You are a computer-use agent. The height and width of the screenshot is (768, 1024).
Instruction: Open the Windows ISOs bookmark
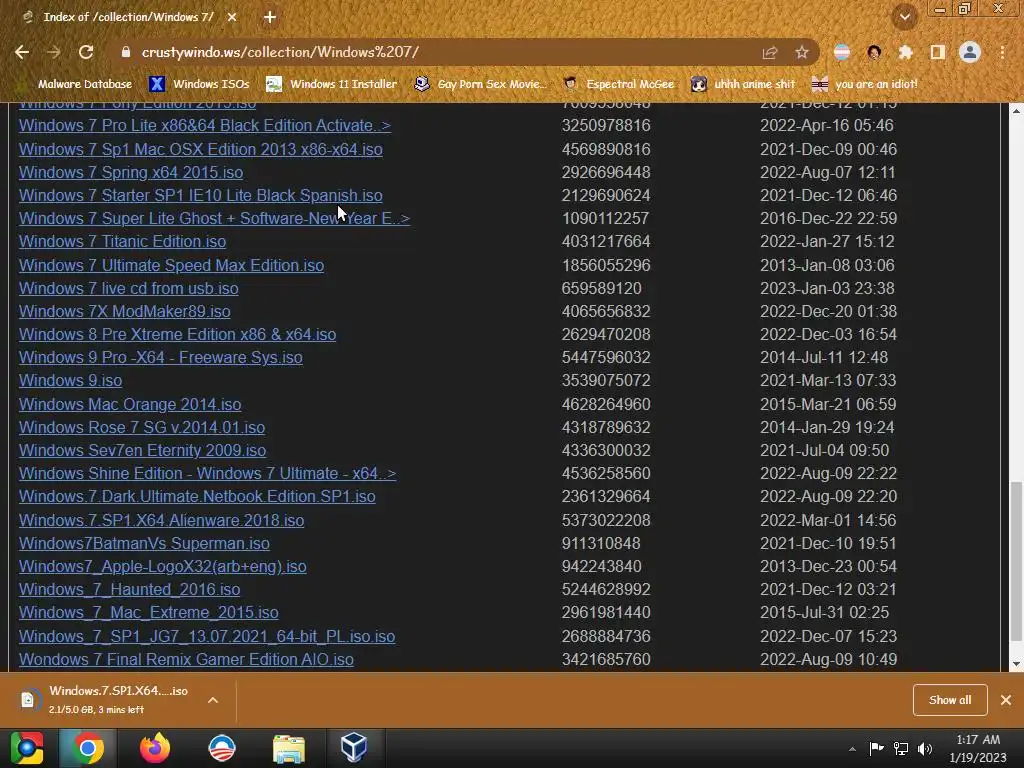[x=199, y=84]
